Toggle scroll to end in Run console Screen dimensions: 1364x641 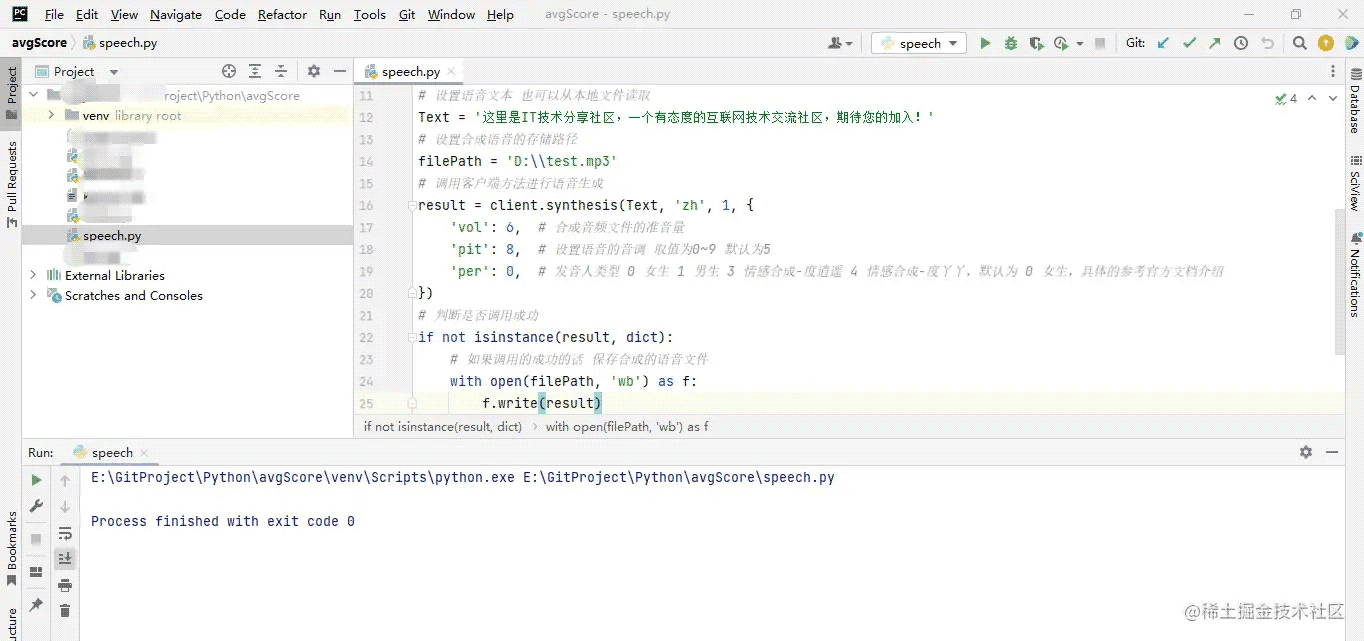65,559
